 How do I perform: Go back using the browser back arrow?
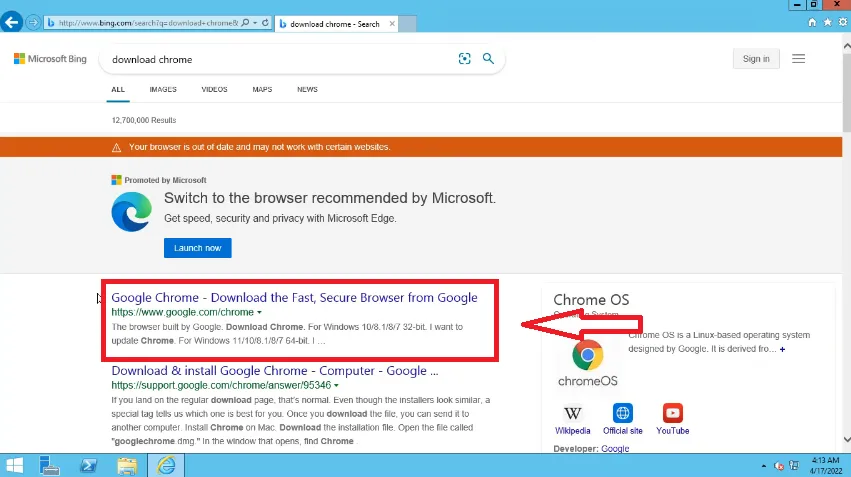pyautogui.click(x=11, y=22)
